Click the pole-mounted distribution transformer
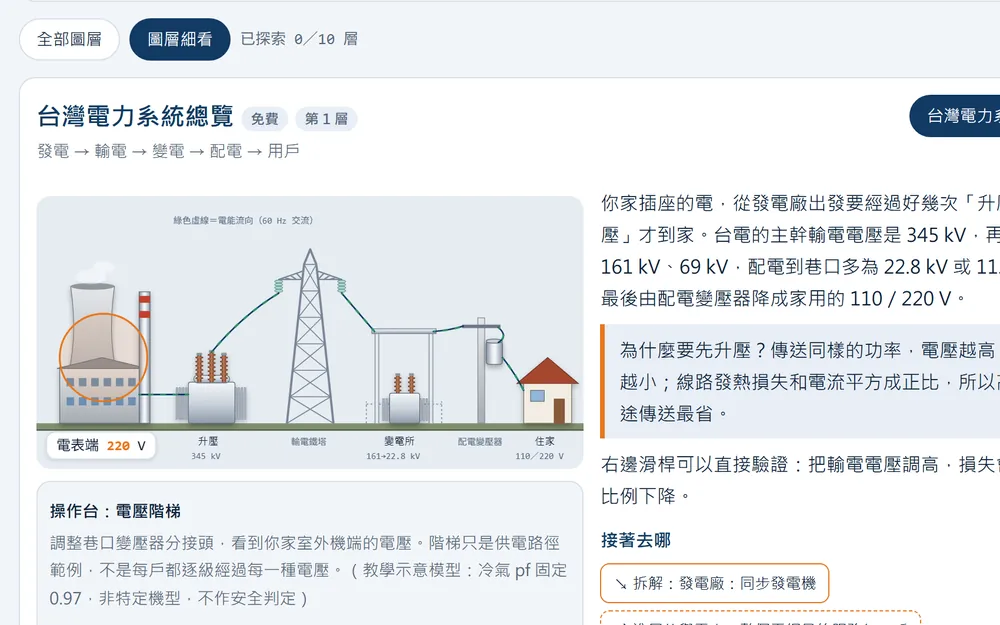1000x625 pixels. tap(494, 352)
